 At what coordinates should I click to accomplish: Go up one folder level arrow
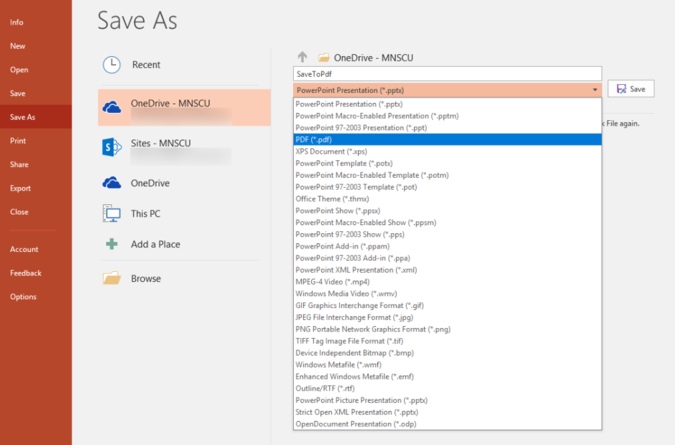[x=302, y=57]
